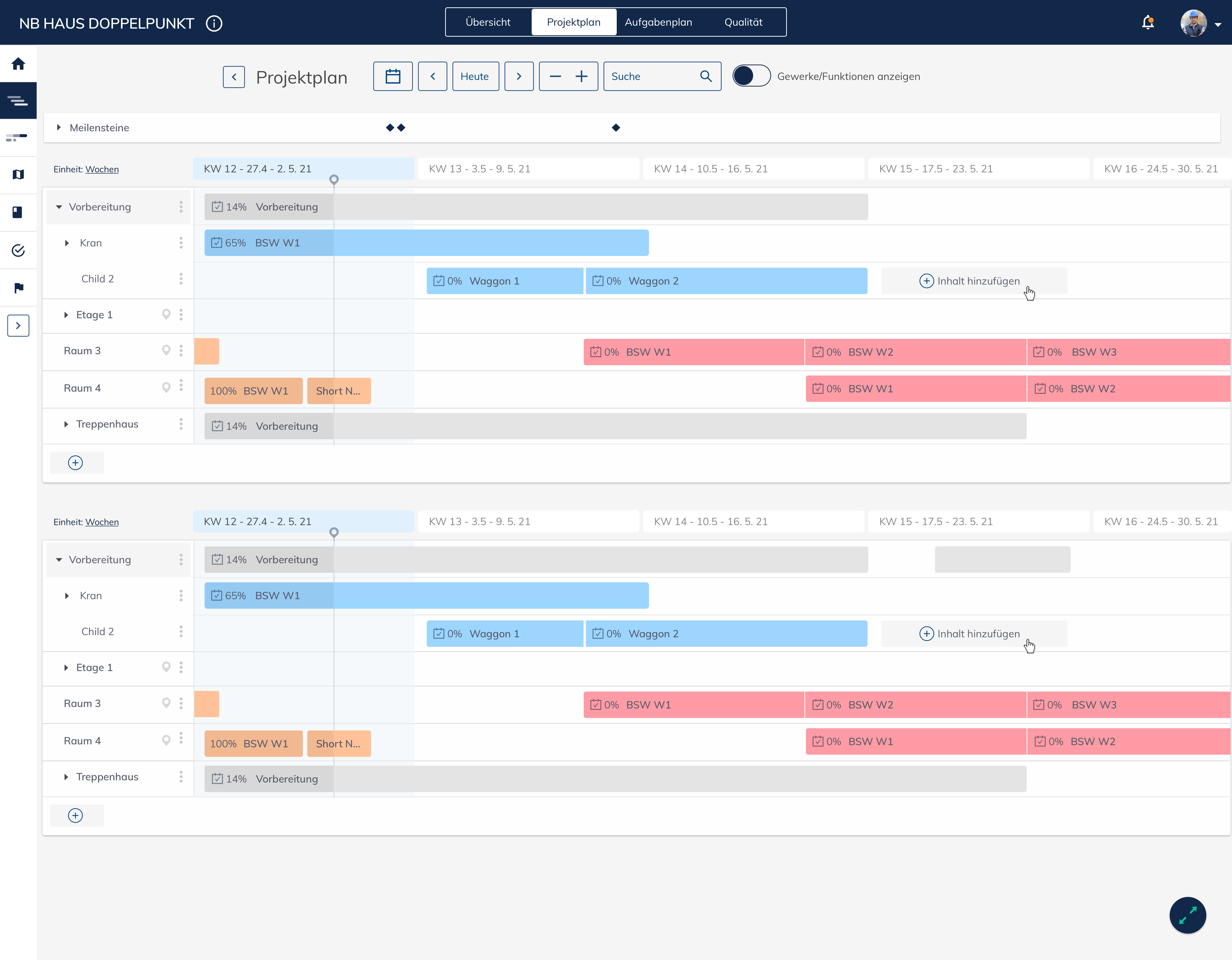The image size is (1232, 960).
Task: Open the three-dot menu for Child 2, upper plan
Action: tap(181, 279)
